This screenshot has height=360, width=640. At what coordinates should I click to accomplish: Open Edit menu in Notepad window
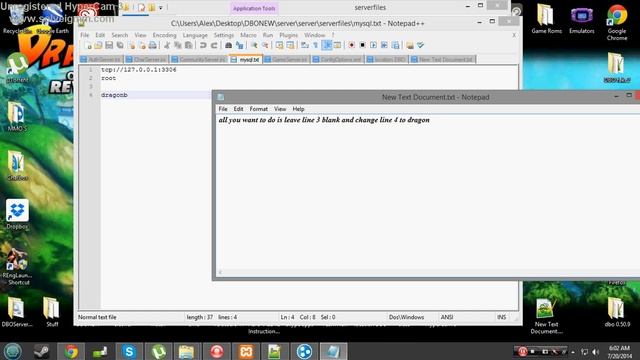(238, 109)
